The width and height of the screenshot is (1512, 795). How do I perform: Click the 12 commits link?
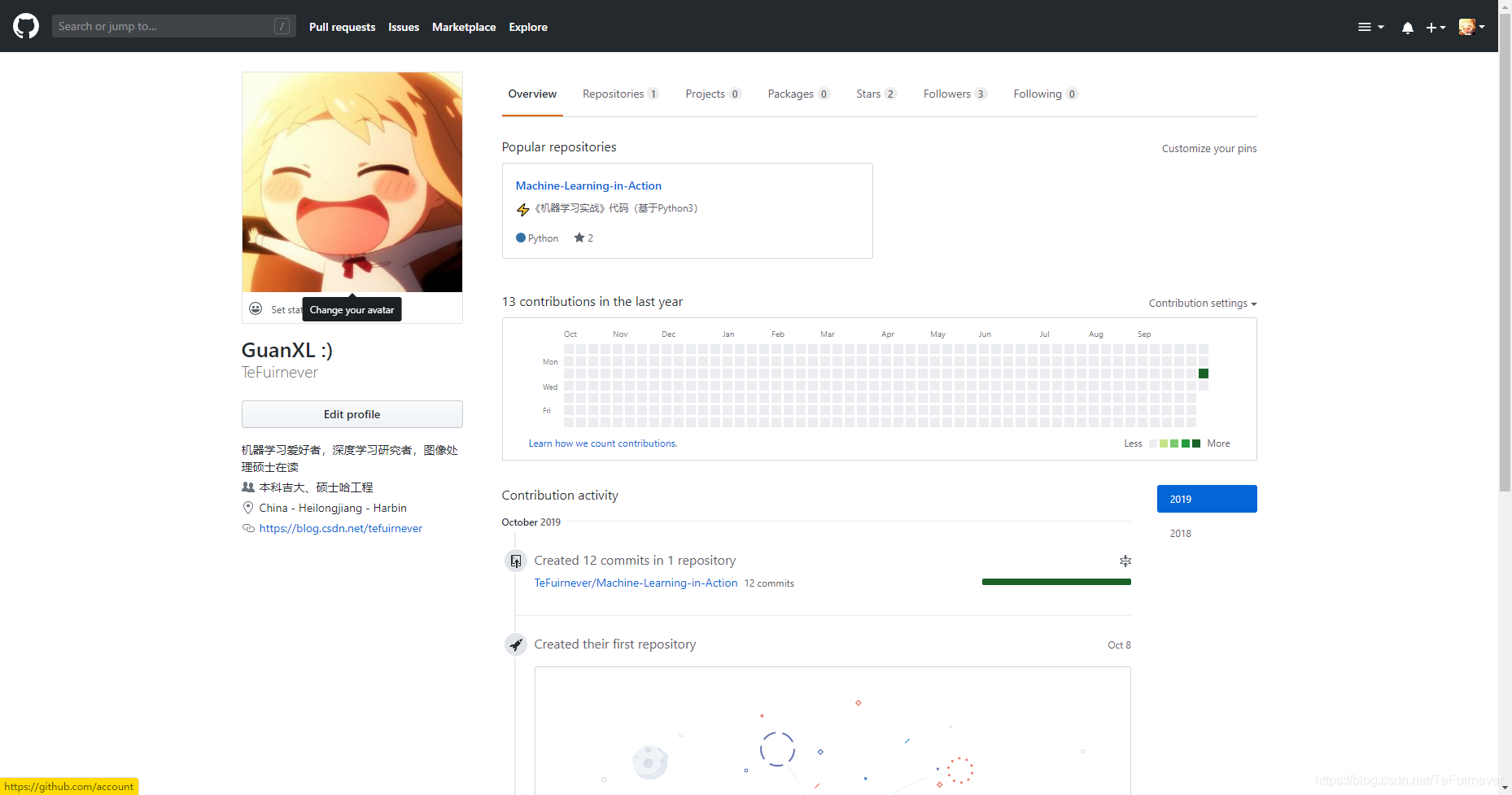[769, 583]
